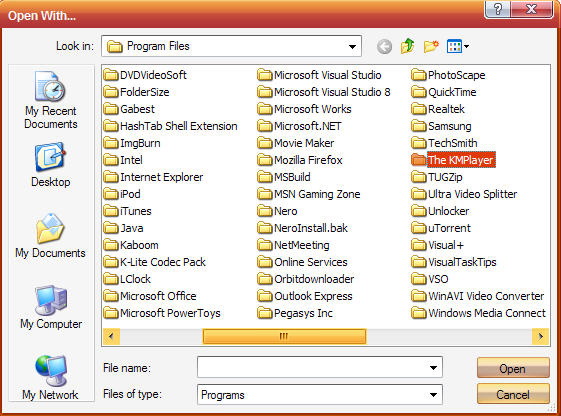Select the HashTab Shell Extension folder
Image resolution: width=561 pixels, height=416 pixels.
[x=171, y=126]
